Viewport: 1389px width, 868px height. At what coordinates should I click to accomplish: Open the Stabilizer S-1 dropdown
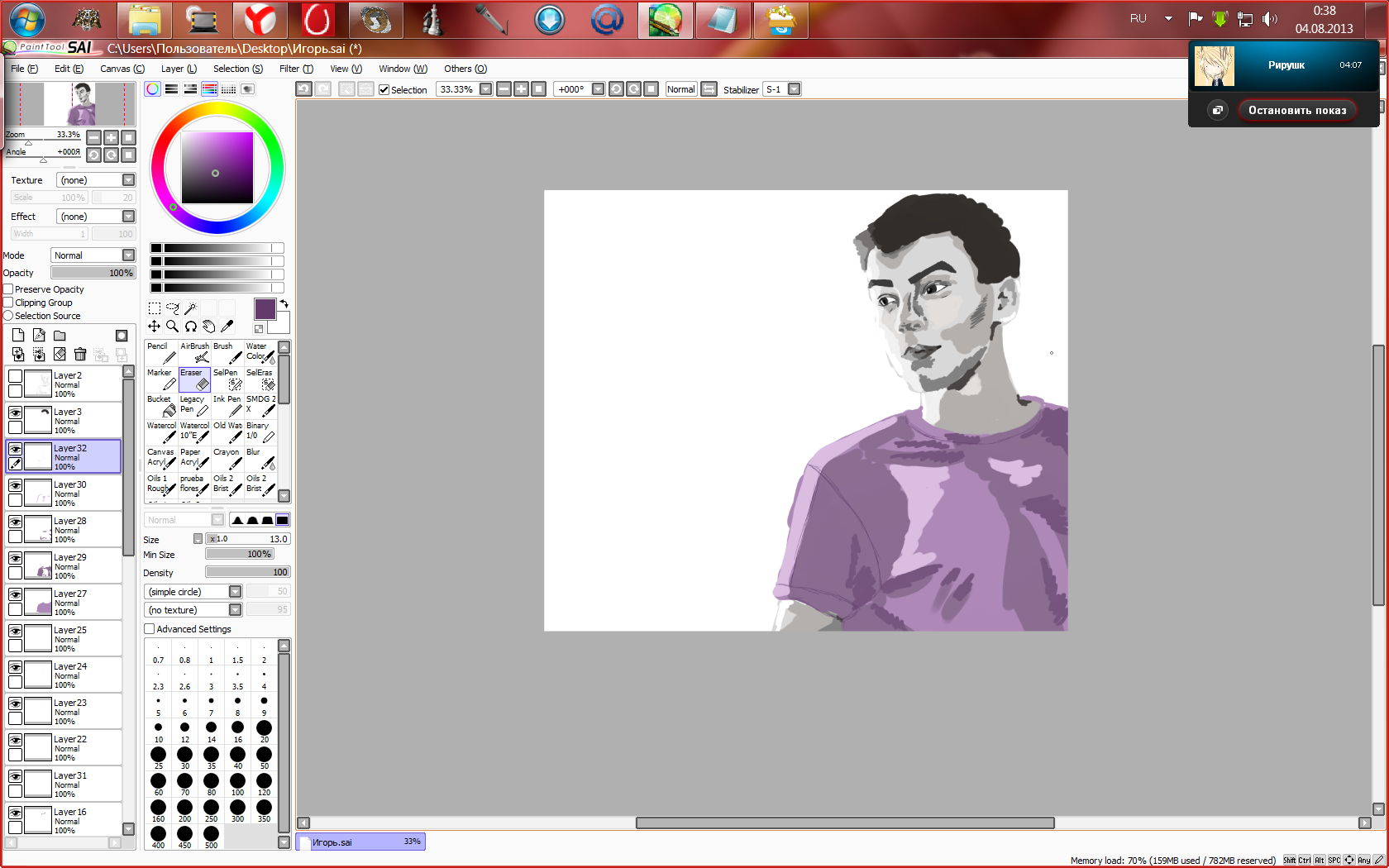(794, 89)
